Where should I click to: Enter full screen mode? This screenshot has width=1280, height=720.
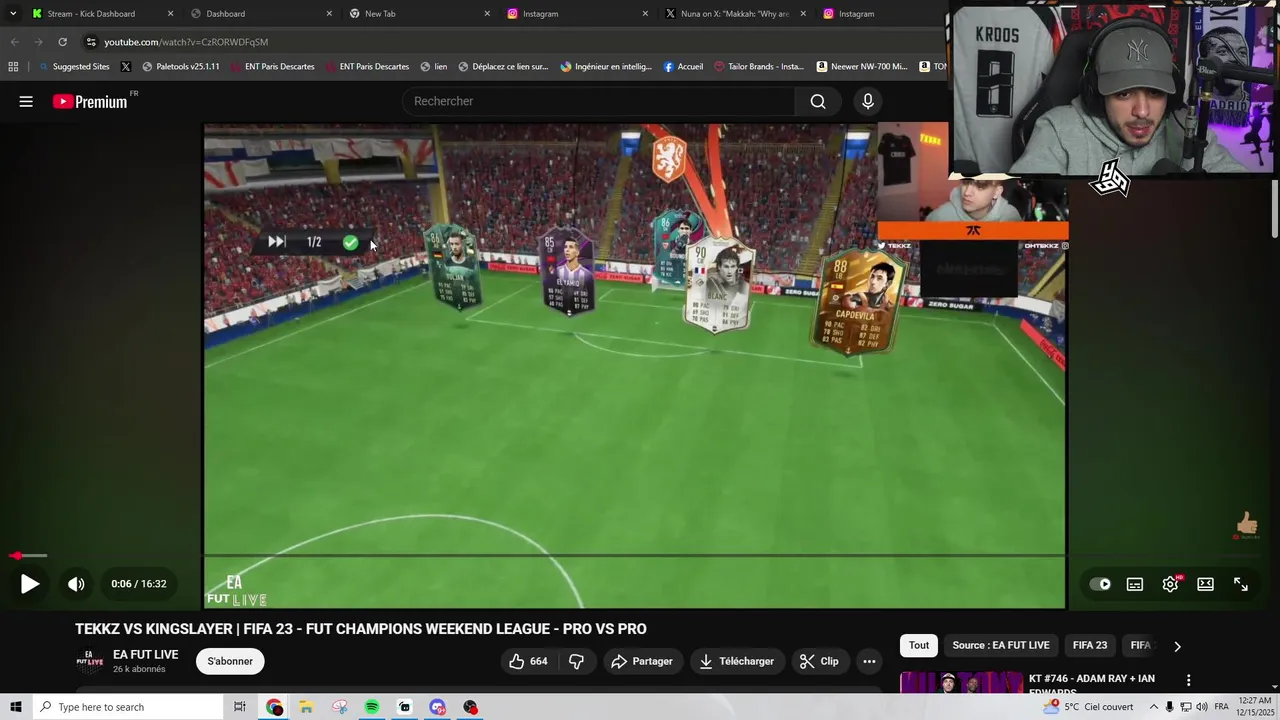tap(1241, 584)
